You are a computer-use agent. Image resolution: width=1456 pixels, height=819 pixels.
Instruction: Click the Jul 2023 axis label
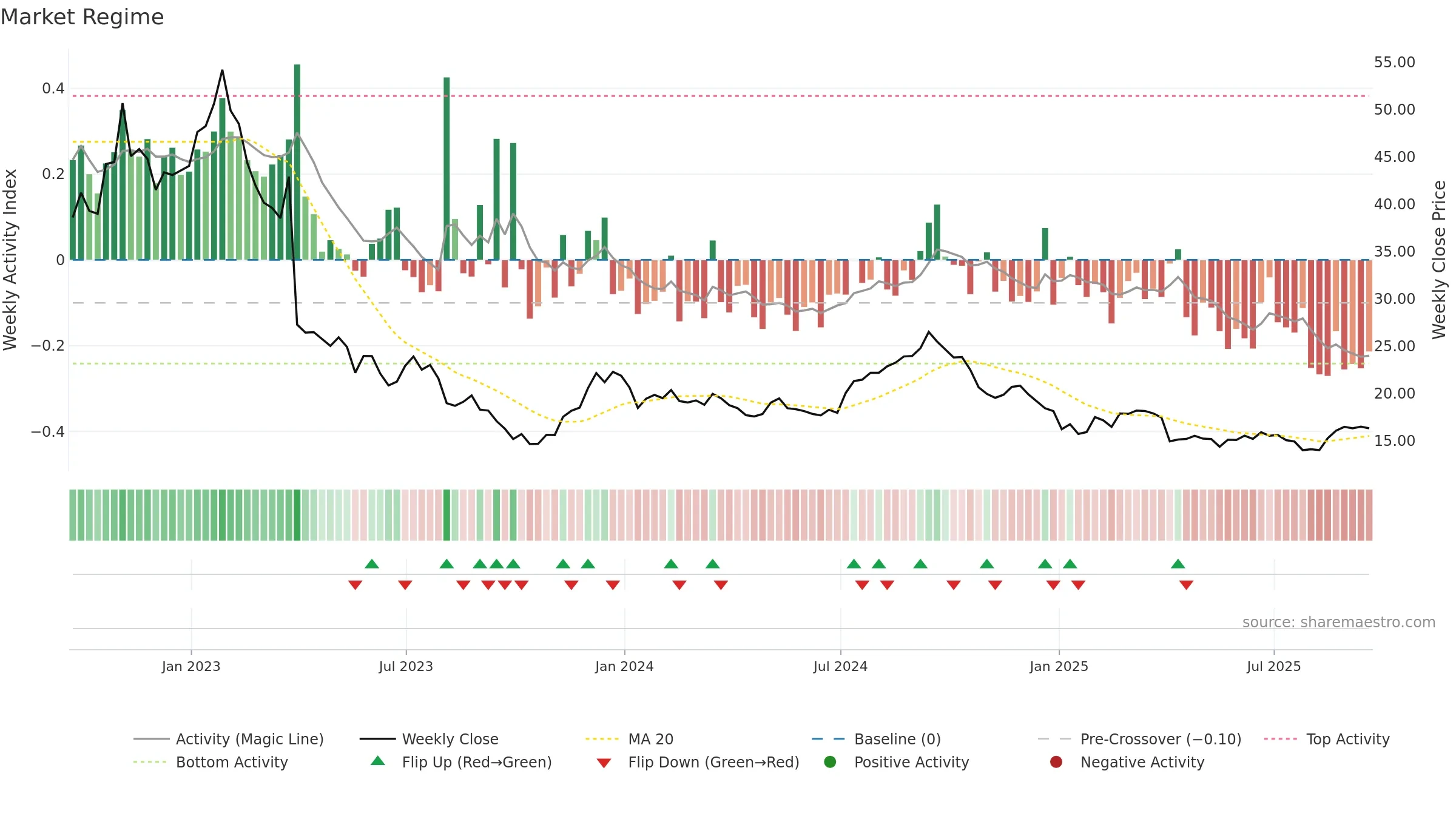tap(406, 666)
